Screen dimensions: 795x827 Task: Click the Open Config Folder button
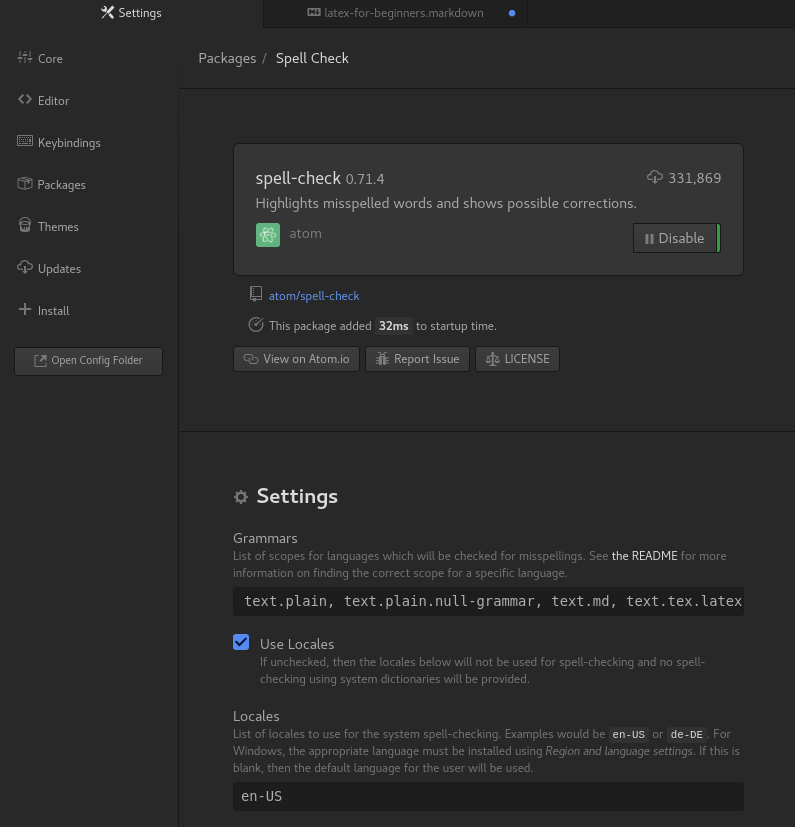pos(89,361)
